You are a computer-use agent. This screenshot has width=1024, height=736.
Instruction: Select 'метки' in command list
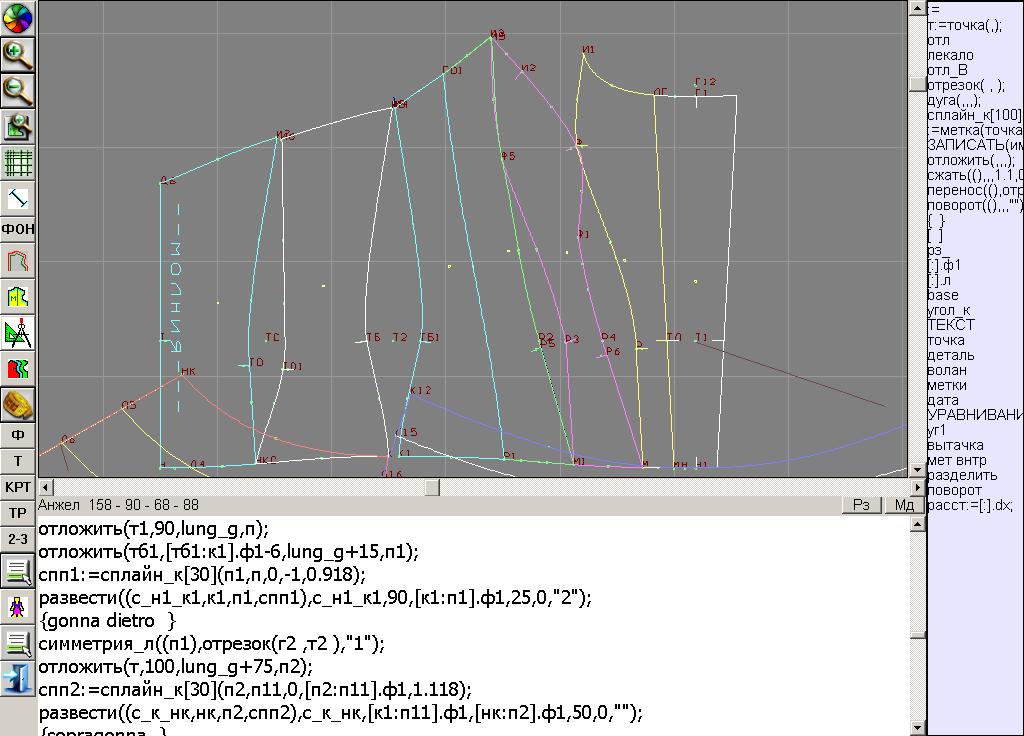pyautogui.click(x=948, y=385)
